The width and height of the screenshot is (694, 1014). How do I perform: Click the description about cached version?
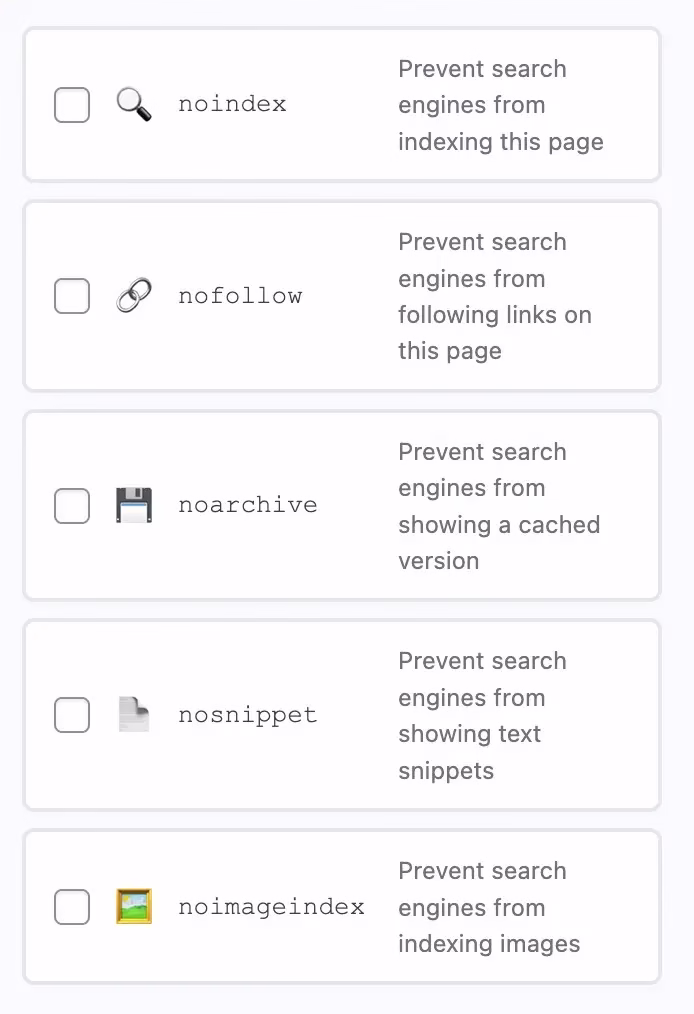500,505
